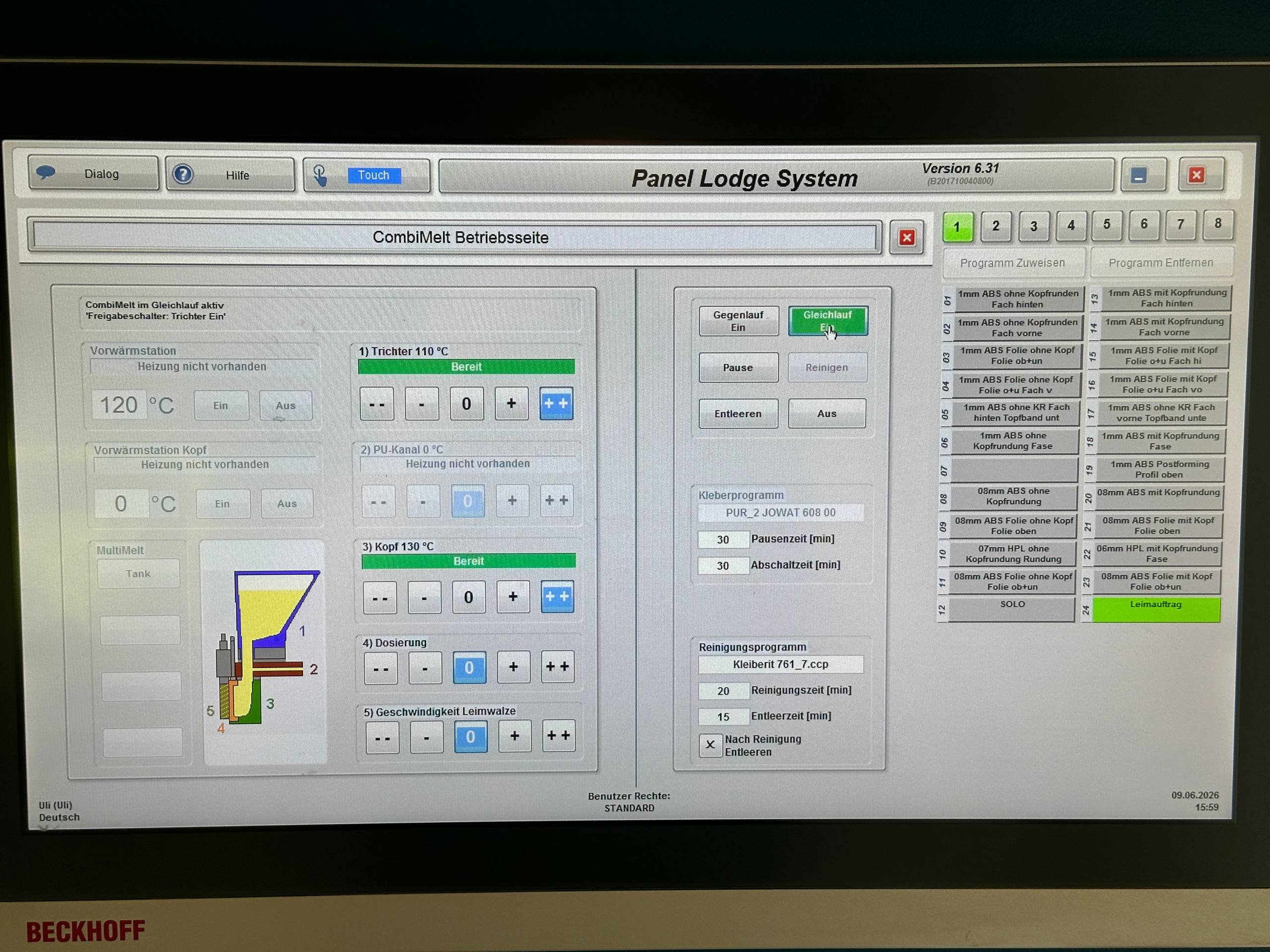1270x952 pixels.
Task: Select program 10 07mm HPL ohne Kopfrundung
Action: point(1014,554)
